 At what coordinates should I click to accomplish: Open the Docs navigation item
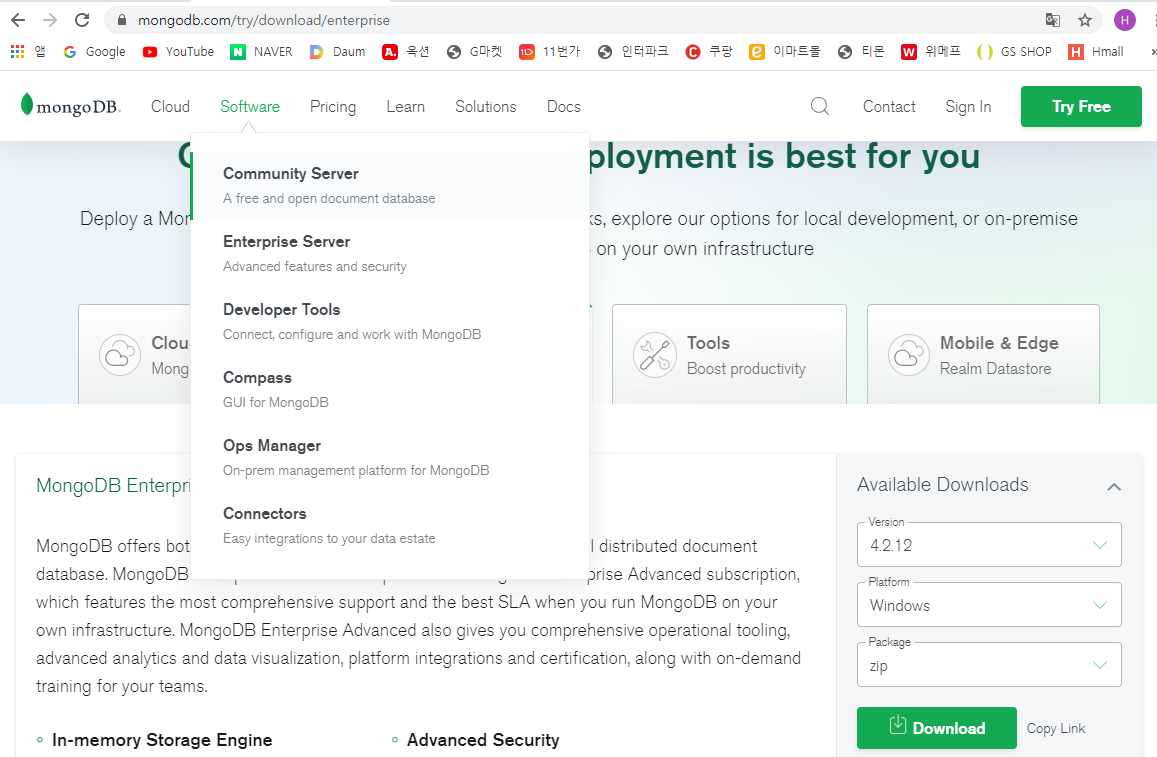[564, 106]
